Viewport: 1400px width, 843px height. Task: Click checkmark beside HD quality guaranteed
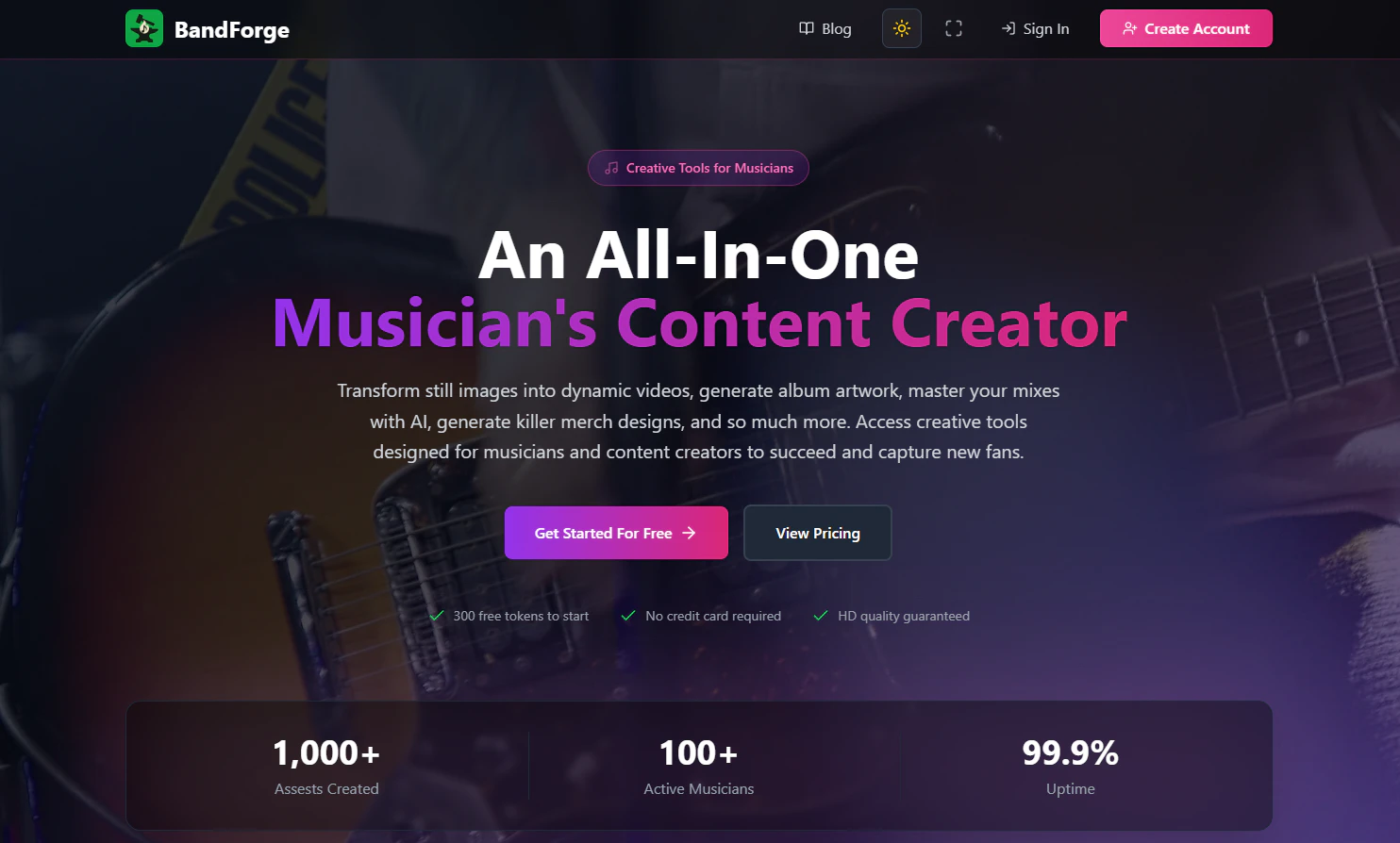[x=821, y=616]
